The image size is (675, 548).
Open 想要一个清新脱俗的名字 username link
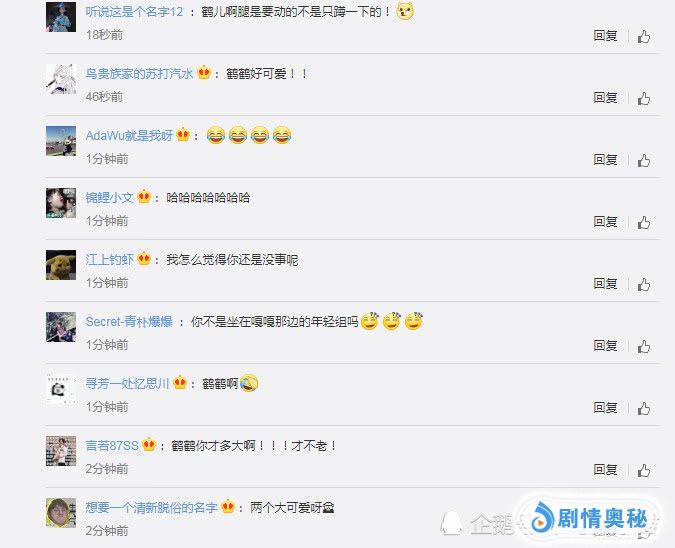(151, 508)
